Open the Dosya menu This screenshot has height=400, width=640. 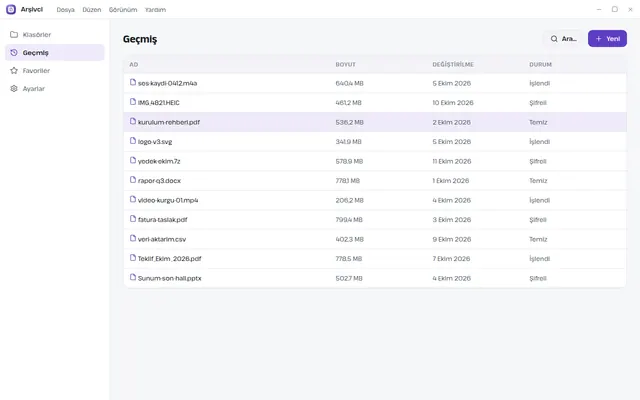tap(65, 10)
